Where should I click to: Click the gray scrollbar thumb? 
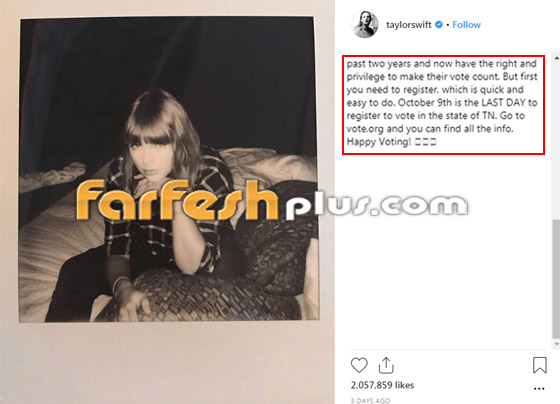point(556,279)
